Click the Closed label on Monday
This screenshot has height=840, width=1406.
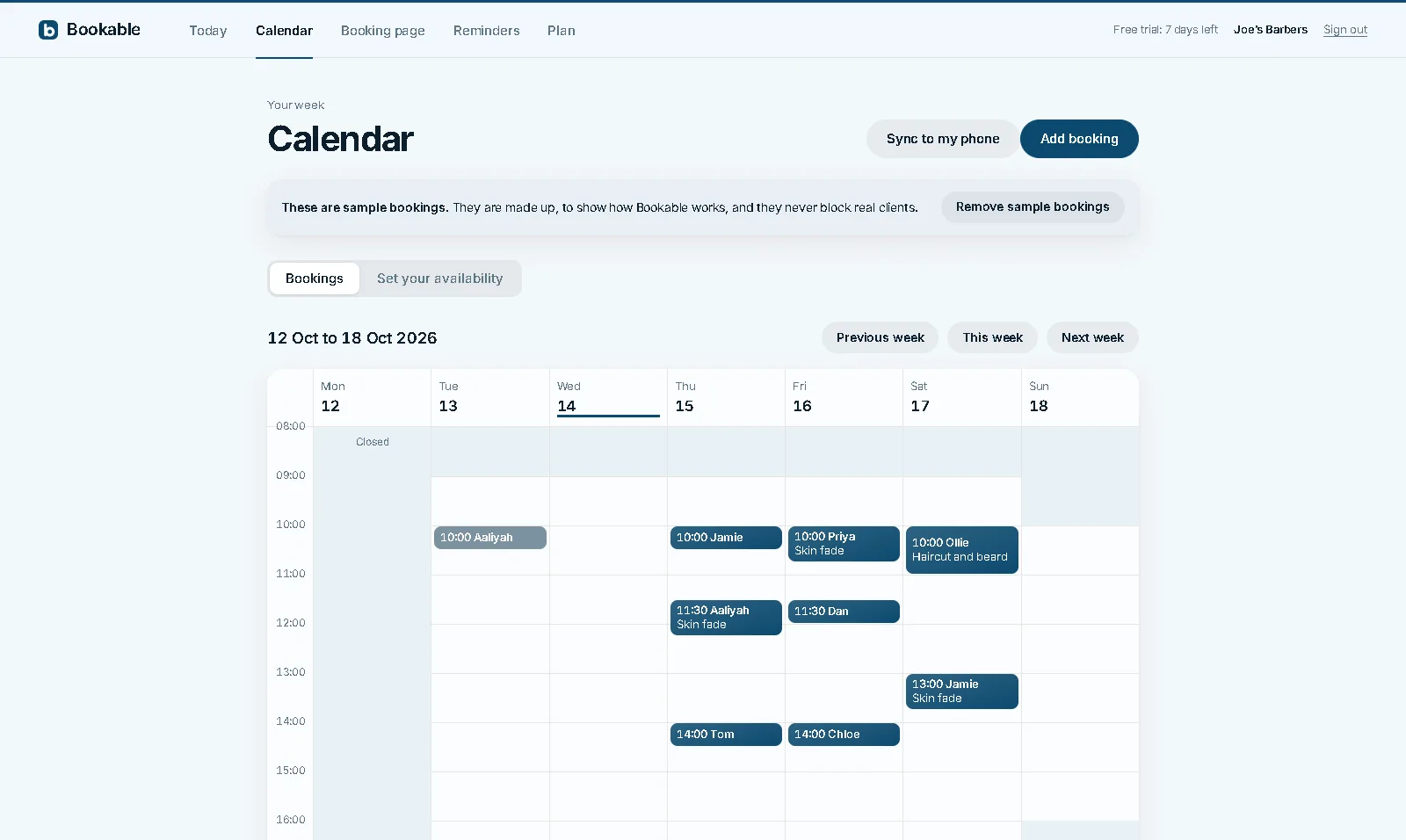tap(373, 442)
